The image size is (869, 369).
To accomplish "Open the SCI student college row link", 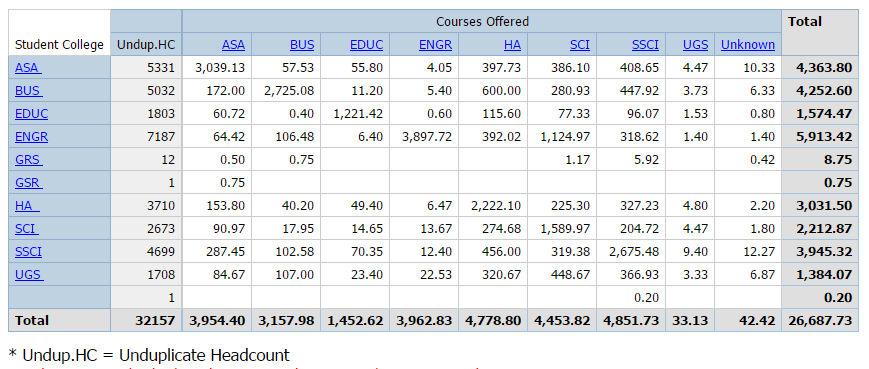I will click(x=27, y=229).
